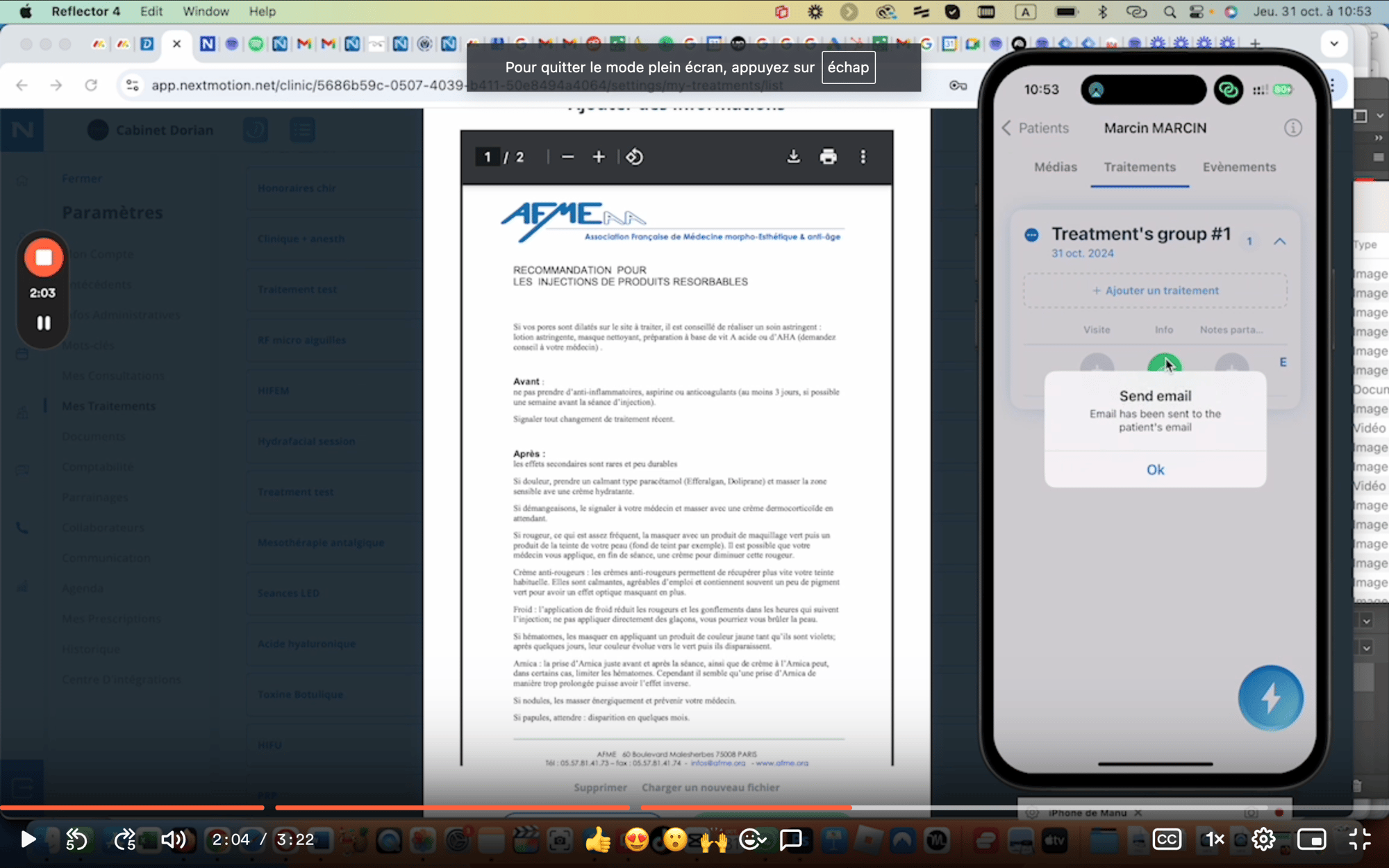
Task: Click the browser address bar URL
Action: pos(467,85)
